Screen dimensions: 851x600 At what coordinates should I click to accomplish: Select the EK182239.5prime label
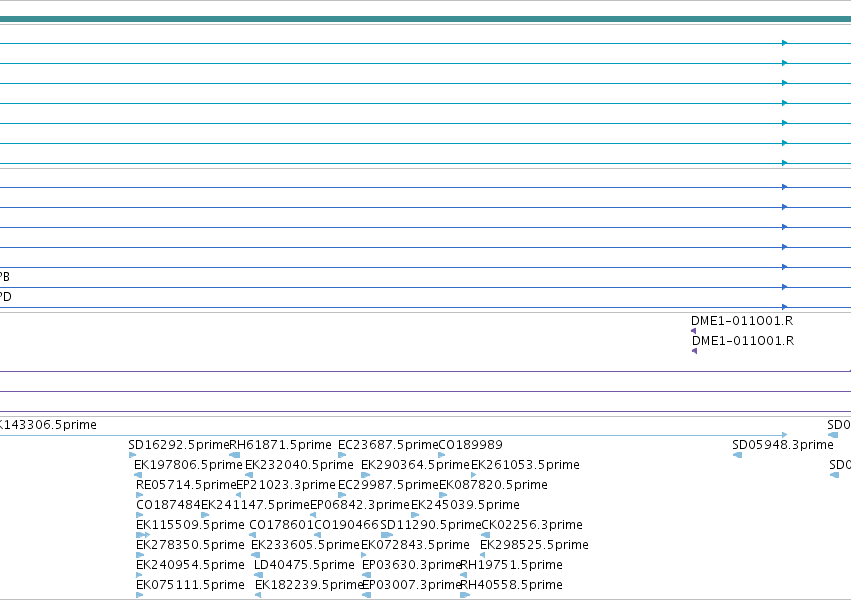(309, 585)
